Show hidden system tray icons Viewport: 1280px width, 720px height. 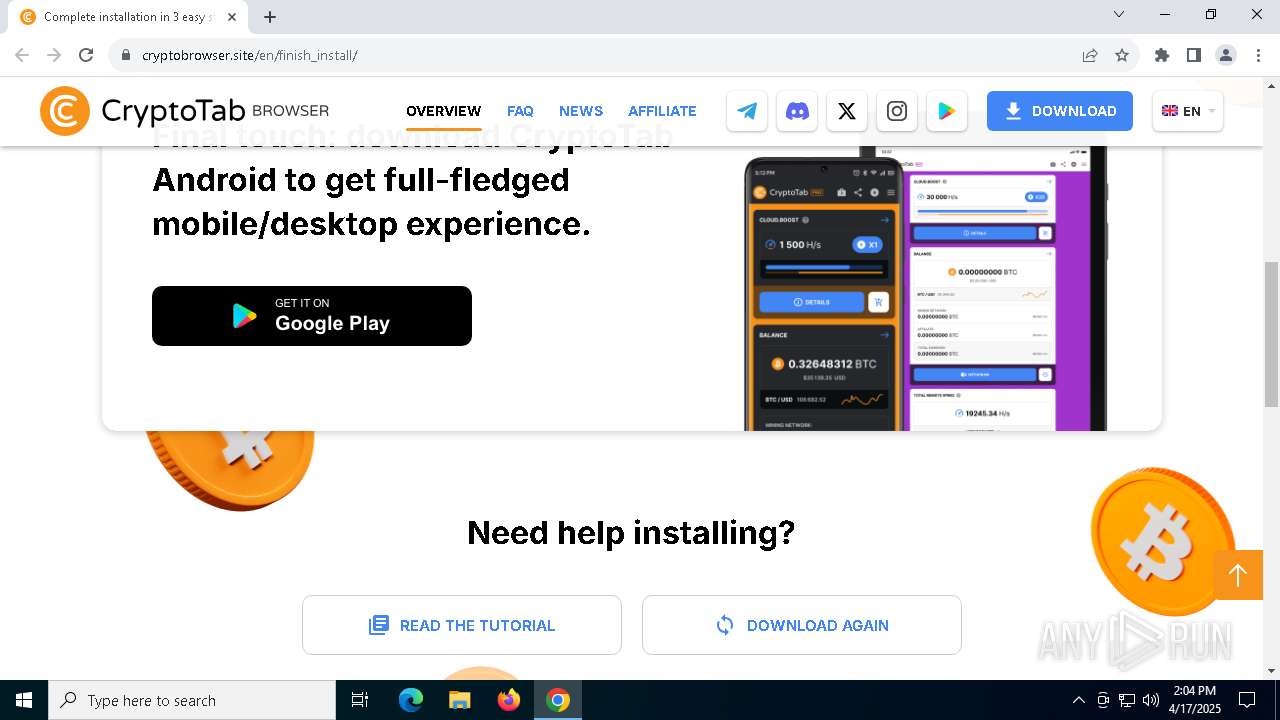tap(1078, 700)
